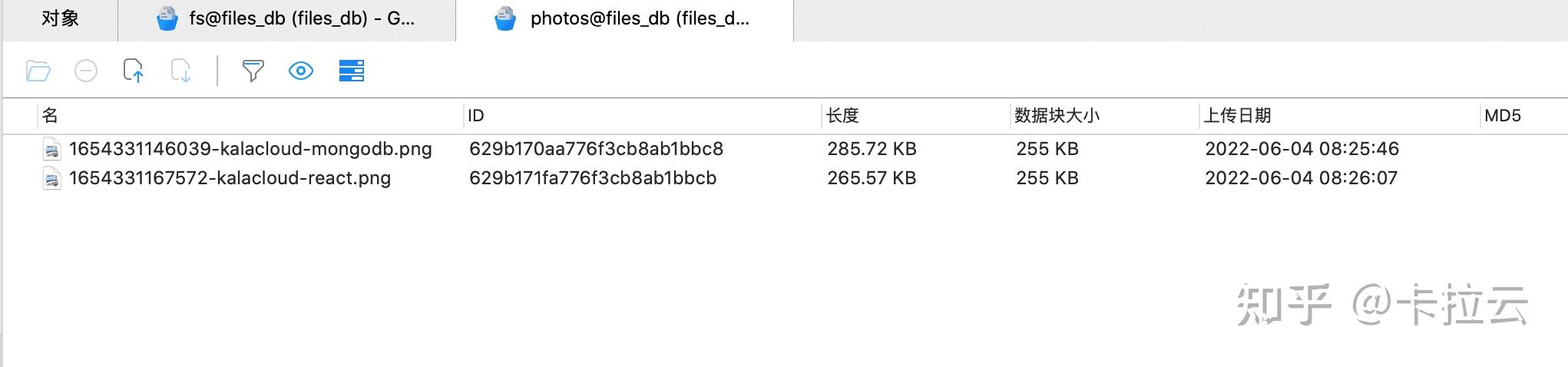Select the 1654331167572-kalacloud-react.png row

click(x=230, y=178)
